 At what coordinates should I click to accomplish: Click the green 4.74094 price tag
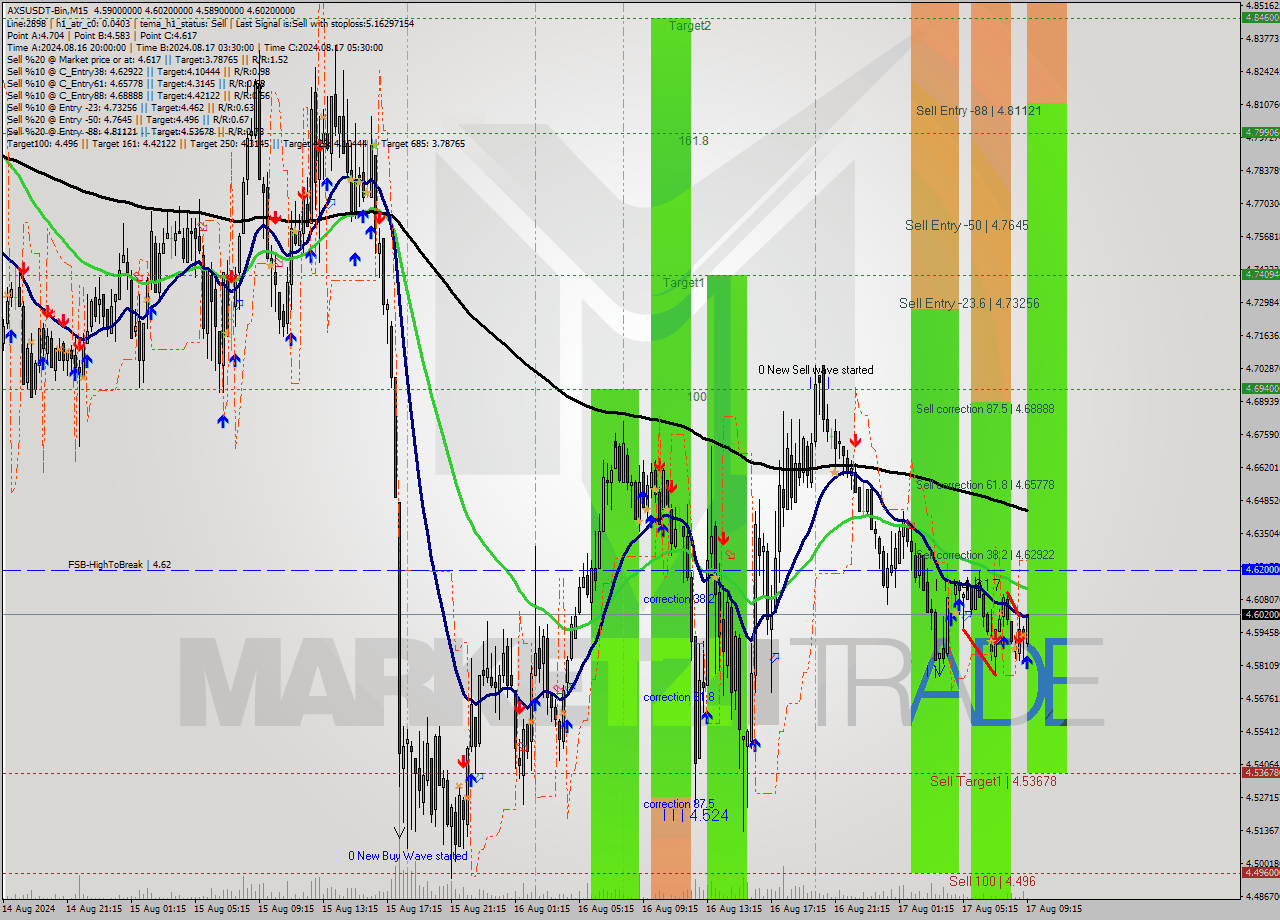tap(1260, 274)
